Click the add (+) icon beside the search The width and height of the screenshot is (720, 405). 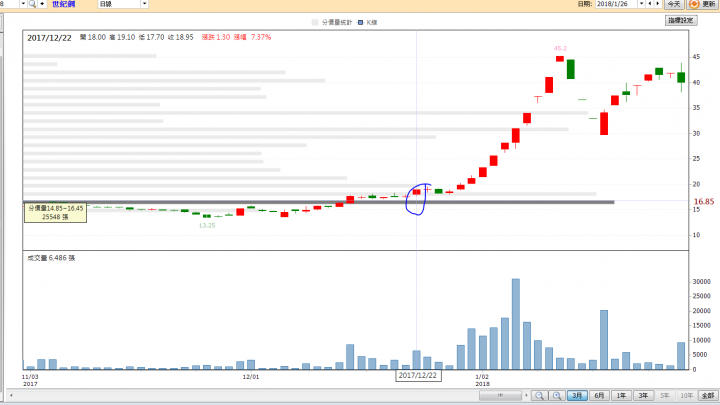[42, 4]
